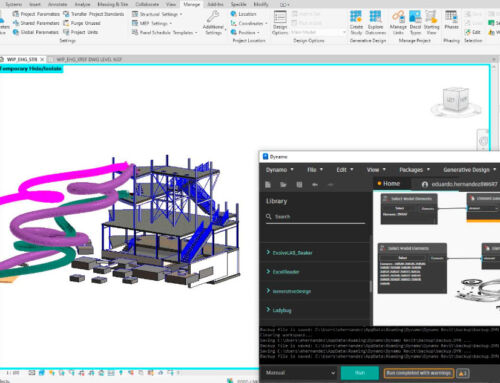Open Global Parameters dialog
The width and height of the screenshot is (500, 383).
[35, 32]
